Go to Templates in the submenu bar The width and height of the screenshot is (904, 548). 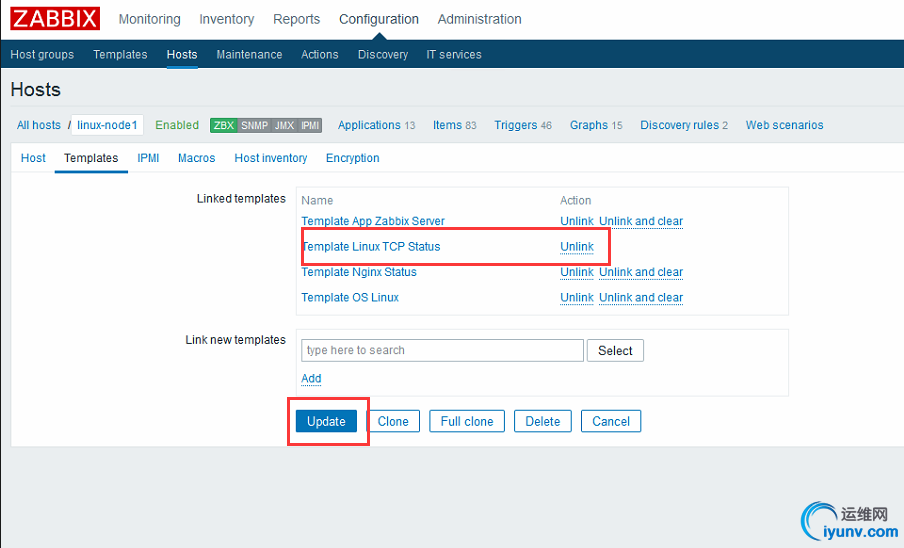pyautogui.click(x=120, y=54)
